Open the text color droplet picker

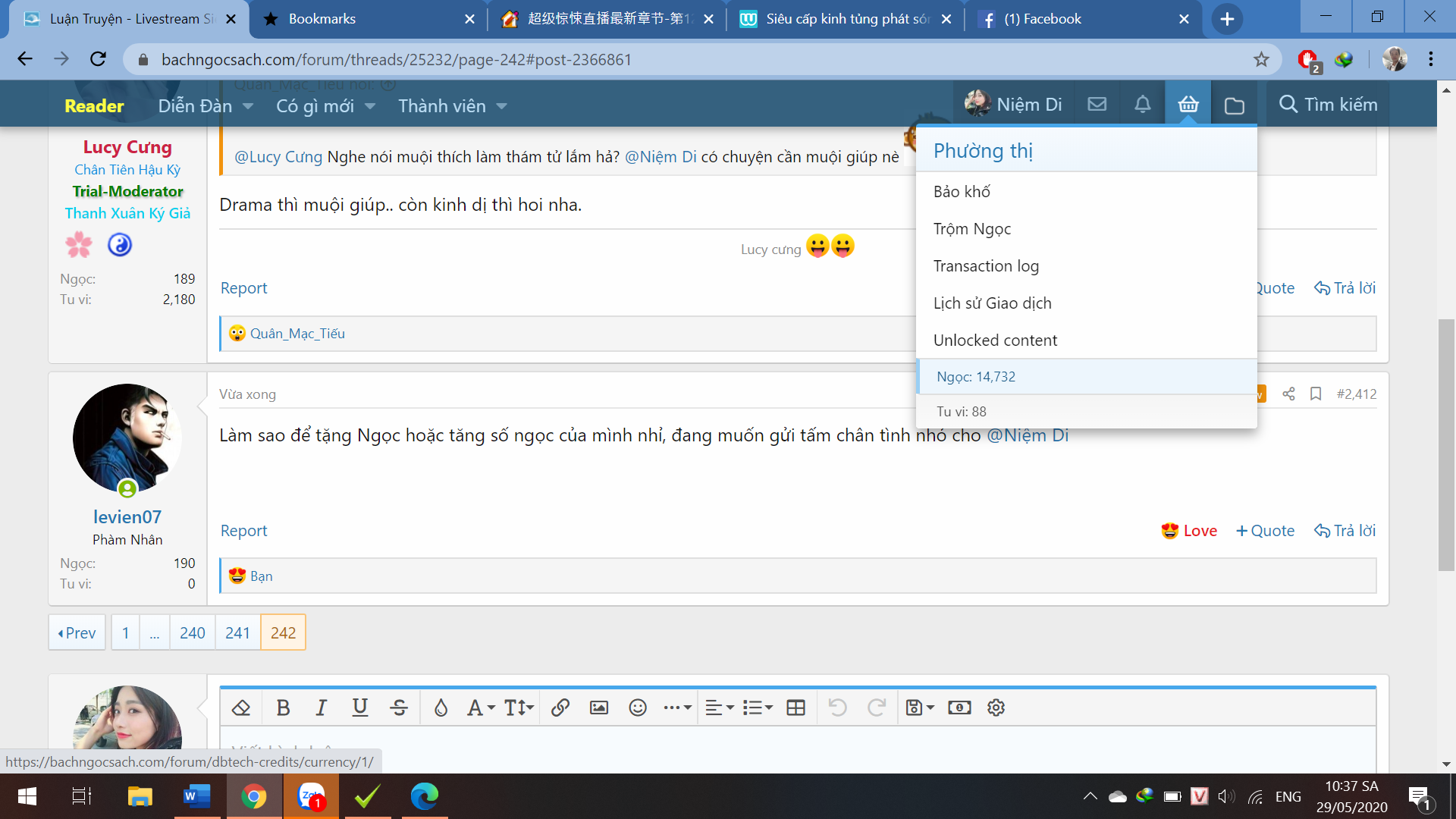[441, 708]
